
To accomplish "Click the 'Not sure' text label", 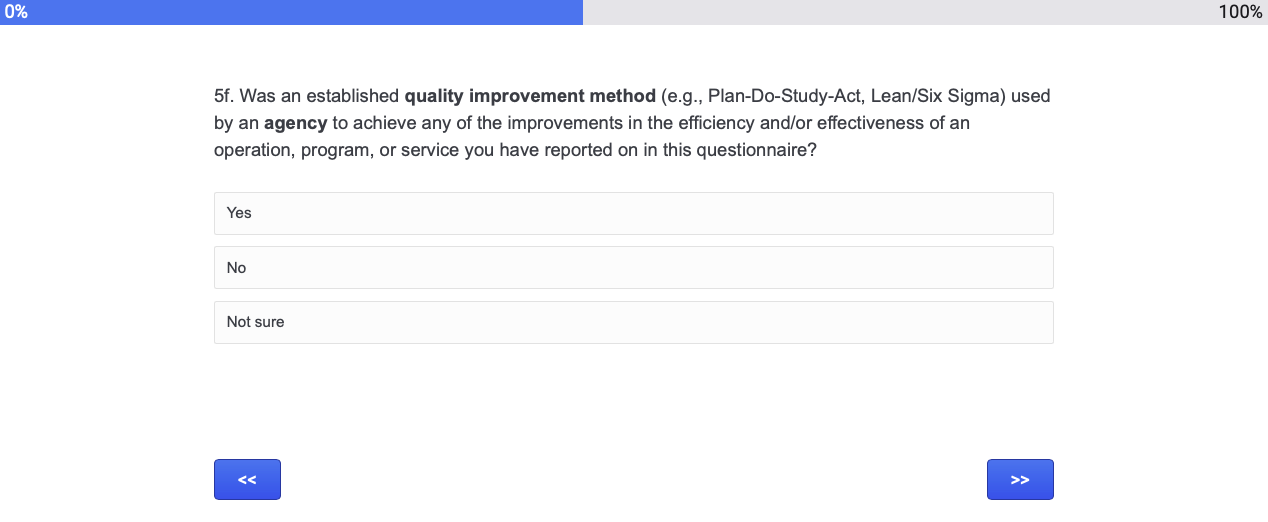I will (x=255, y=322).
